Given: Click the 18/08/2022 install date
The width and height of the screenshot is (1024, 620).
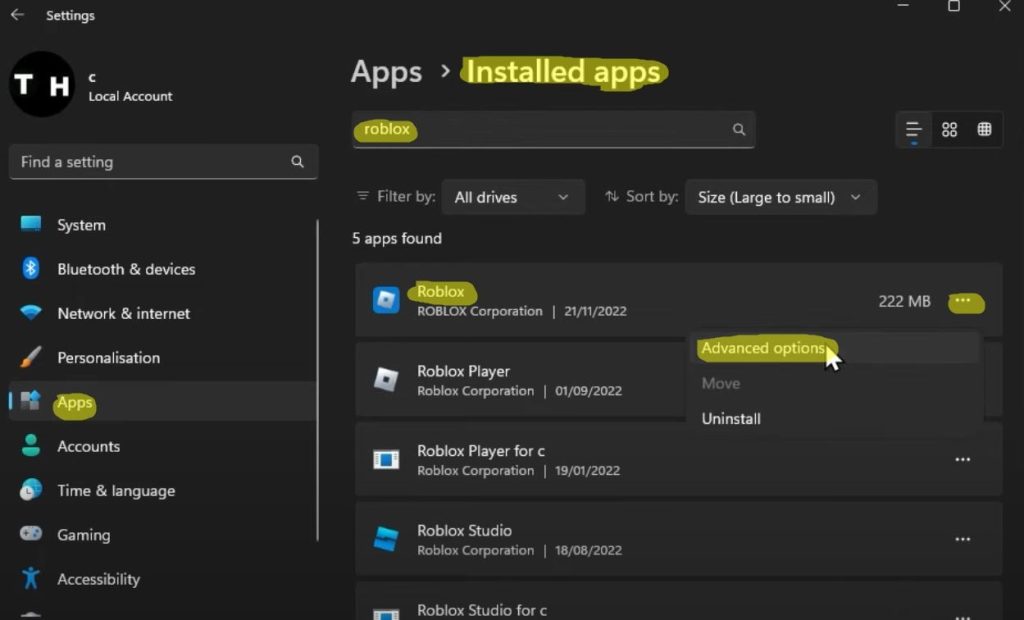Looking at the screenshot, I should click(x=588, y=550).
